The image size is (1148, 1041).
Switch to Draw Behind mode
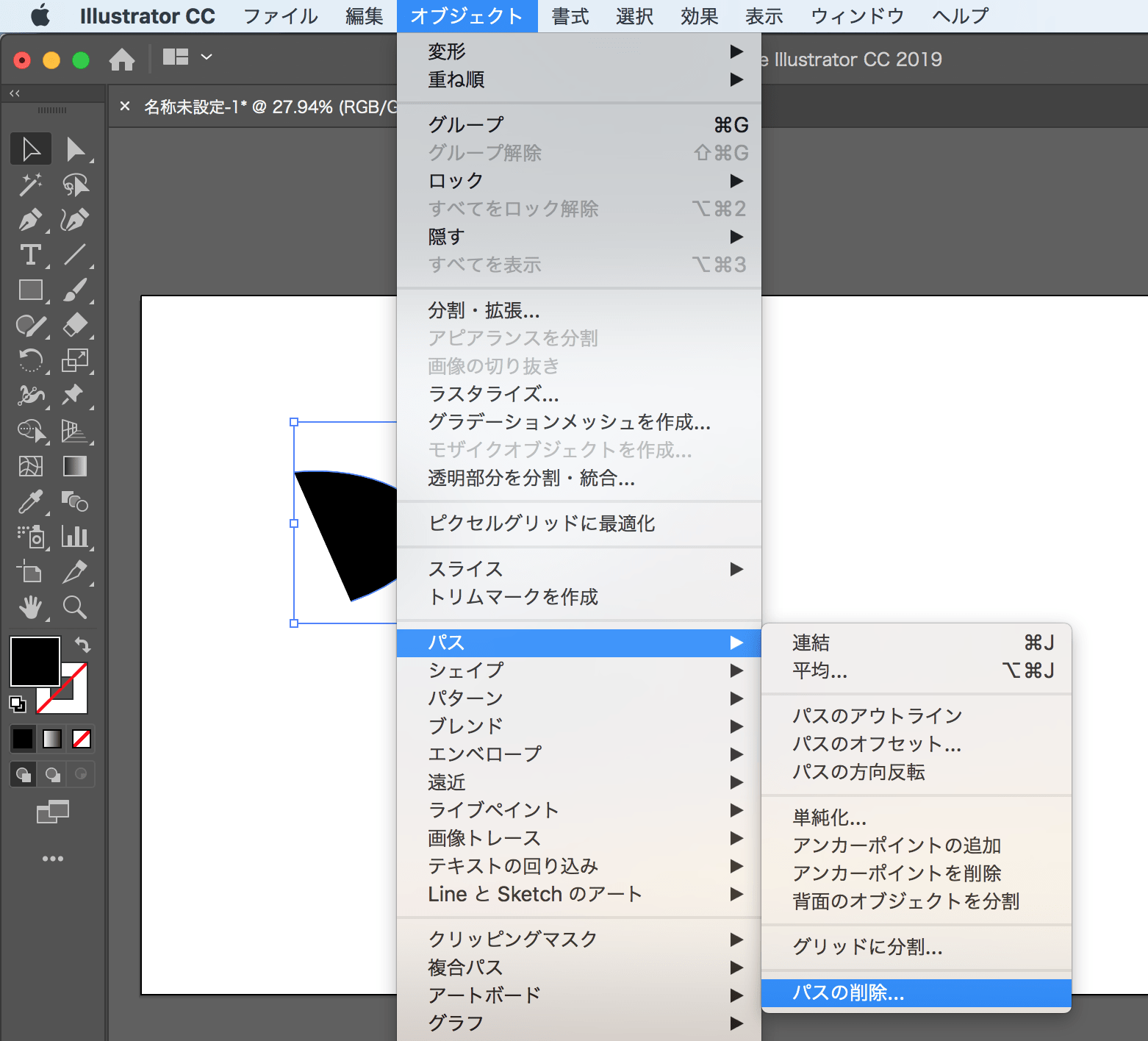coord(52,774)
